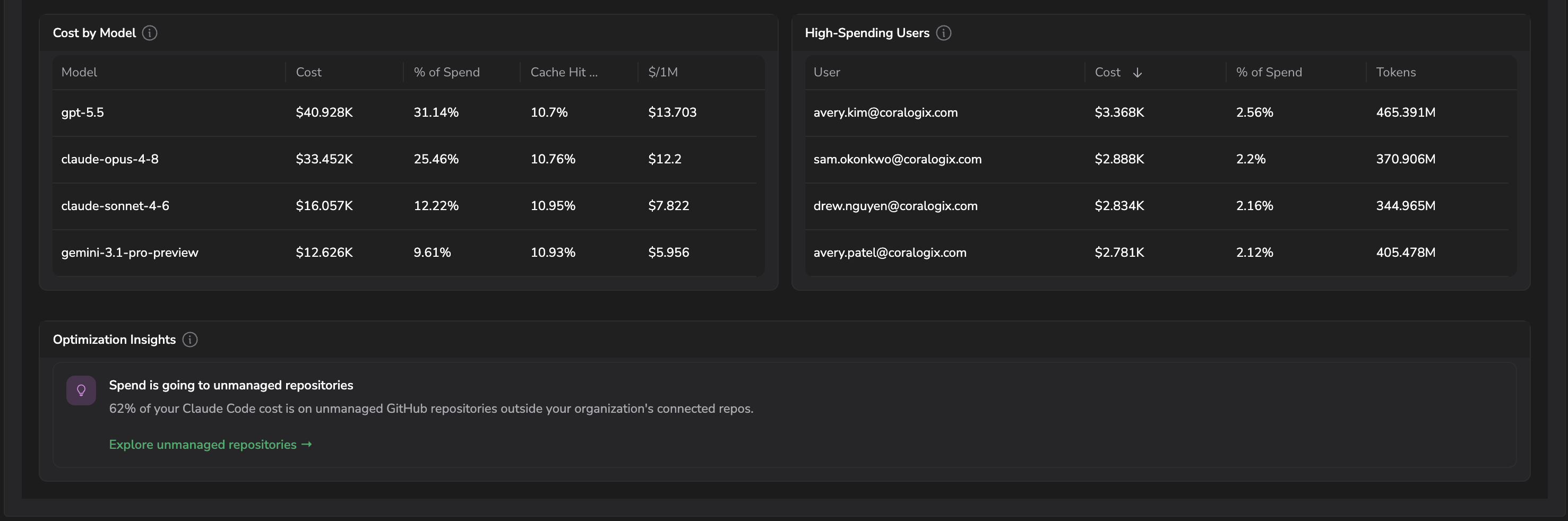The width and height of the screenshot is (1568, 521).
Task: Click the $2.781K user cost
Action: pyautogui.click(x=1119, y=253)
